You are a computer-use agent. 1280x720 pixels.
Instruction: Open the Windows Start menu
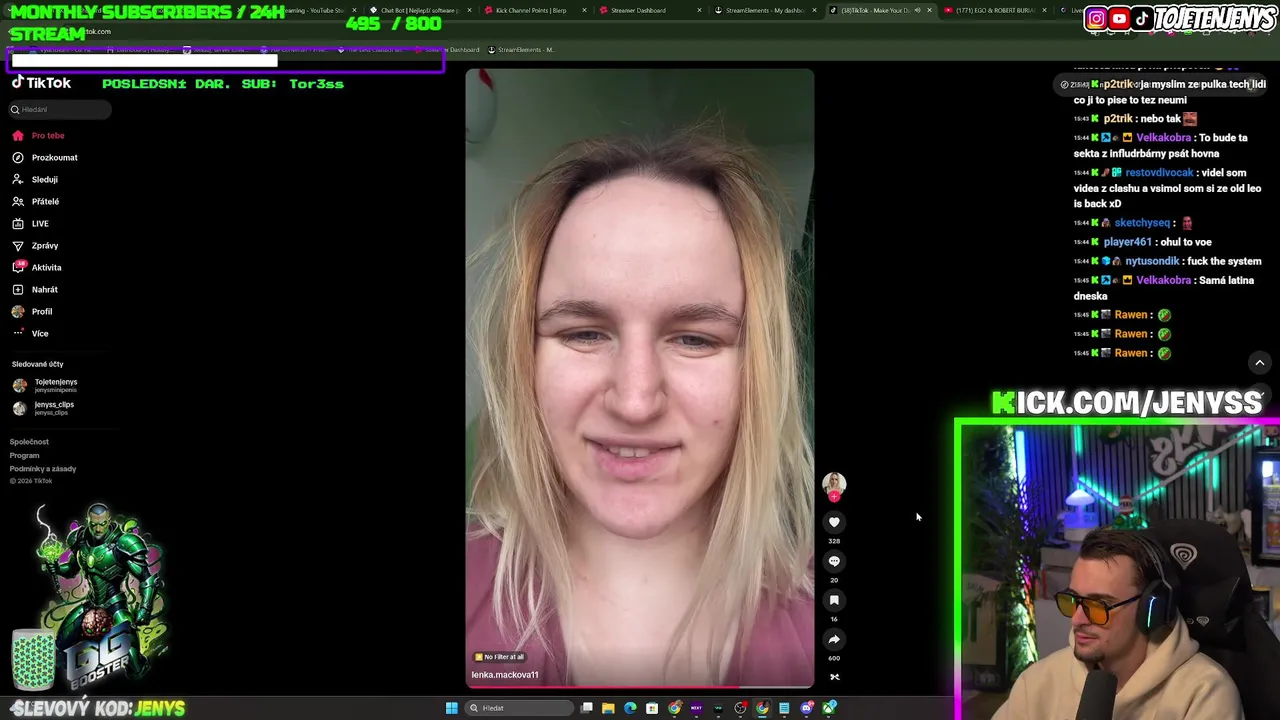pyautogui.click(x=452, y=708)
